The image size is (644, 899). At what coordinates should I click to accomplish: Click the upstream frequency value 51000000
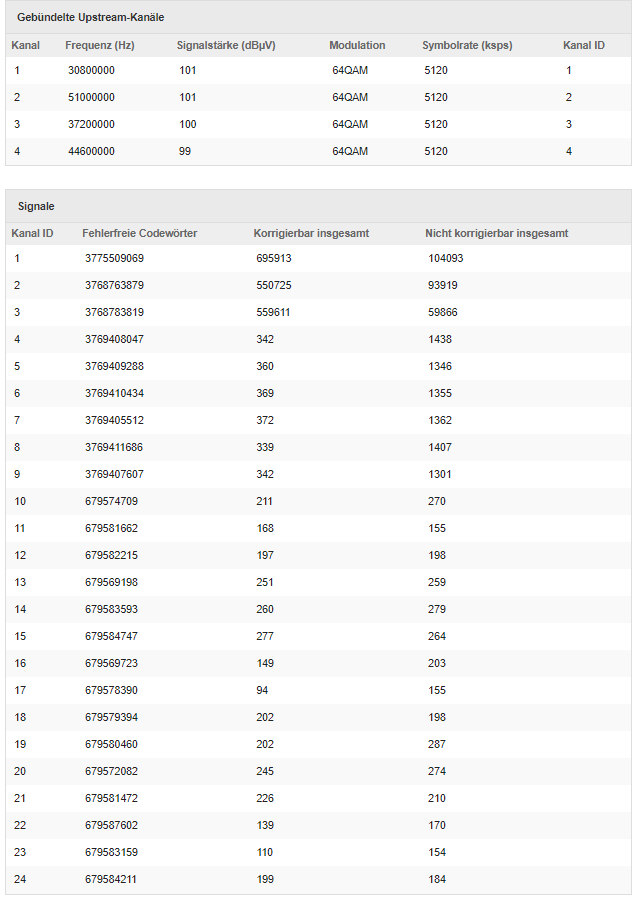91,98
